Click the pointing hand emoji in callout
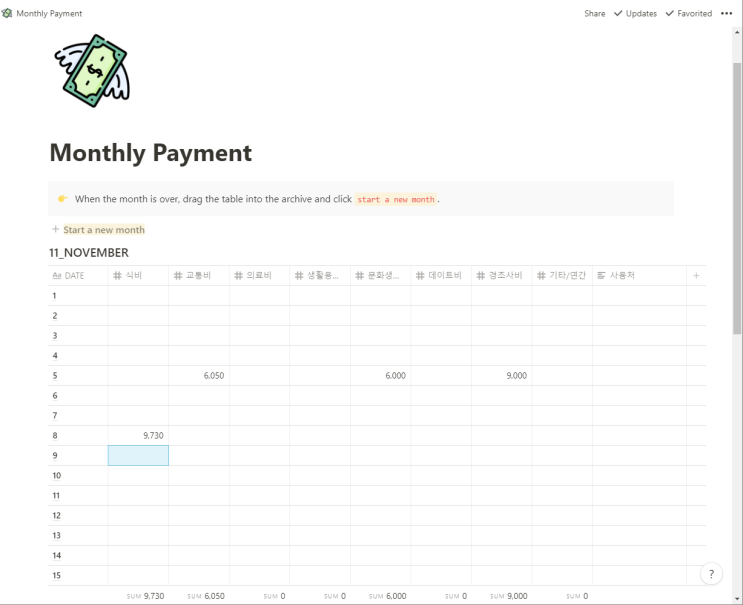Image resolution: width=743 pixels, height=605 pixels. [x=63, y=199]
